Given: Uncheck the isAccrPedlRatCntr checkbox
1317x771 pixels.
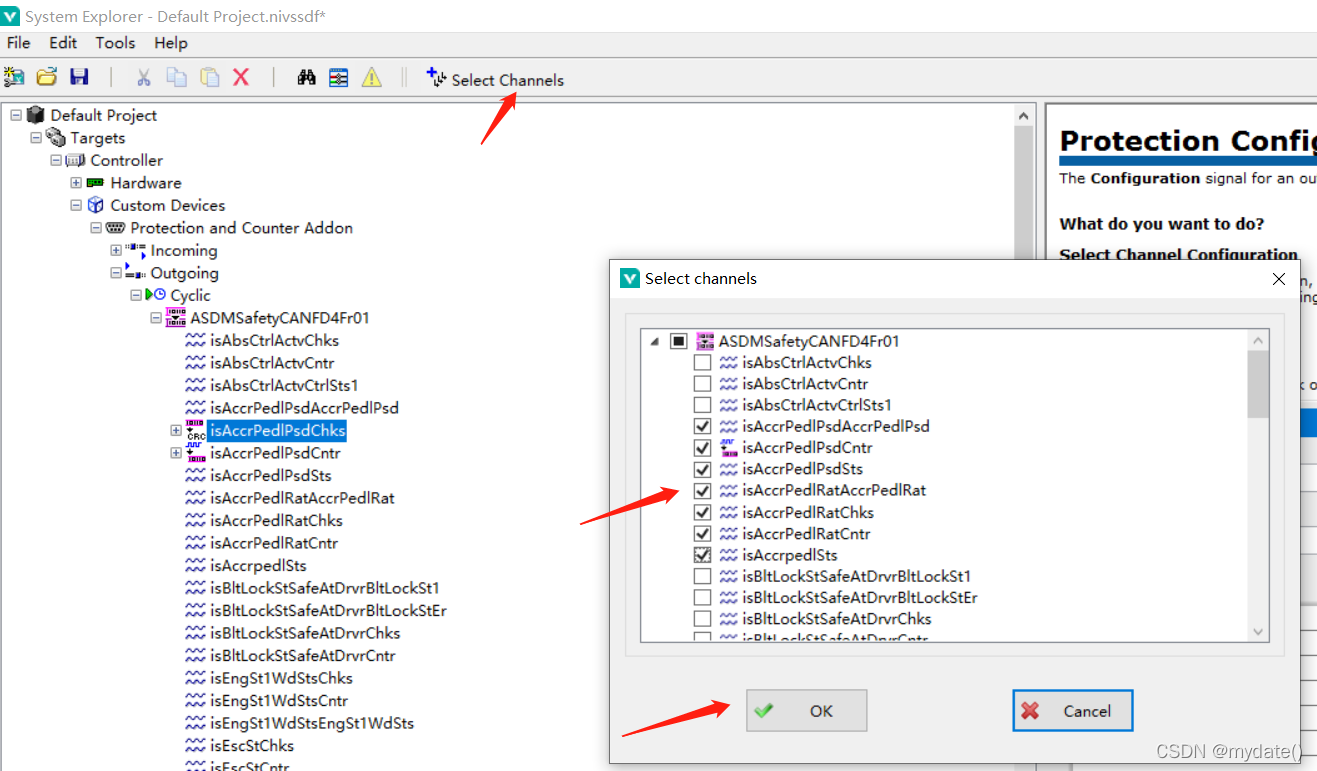Looking at the screenshot, I should pyautogui.click(x=702, y=533).
